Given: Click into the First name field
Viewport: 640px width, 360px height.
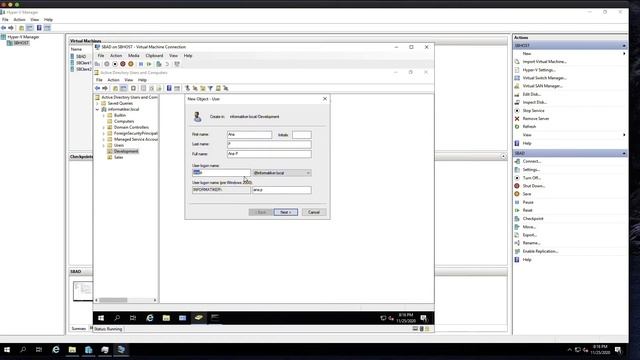Looking at the screenshot, I should point(249,134).
